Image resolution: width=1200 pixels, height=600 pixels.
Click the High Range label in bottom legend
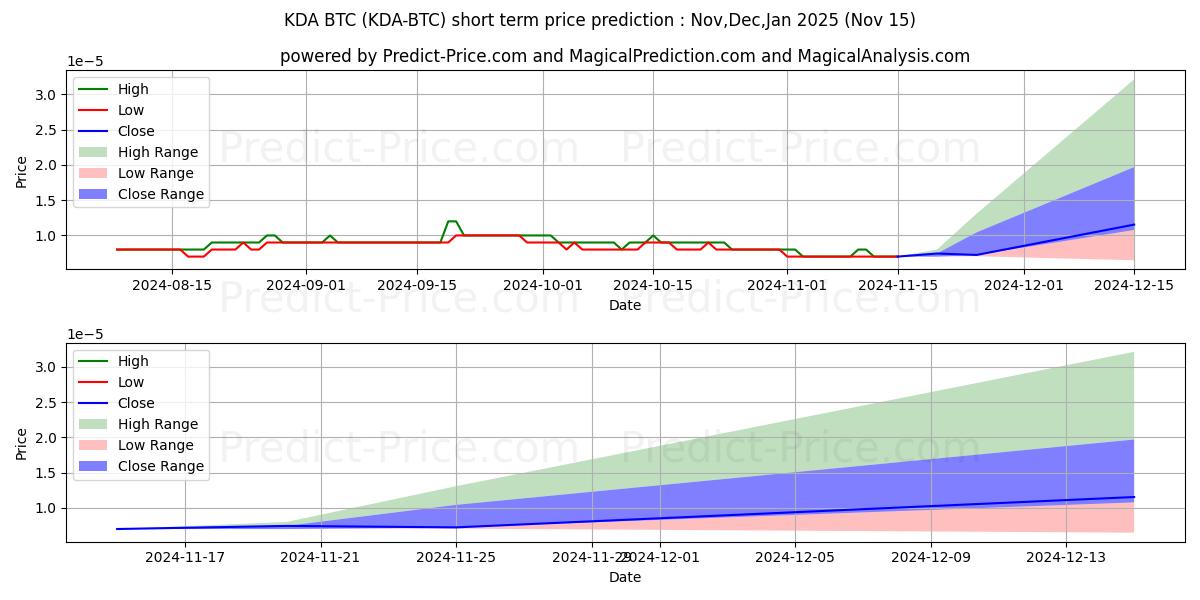click(x=158, y=424)
